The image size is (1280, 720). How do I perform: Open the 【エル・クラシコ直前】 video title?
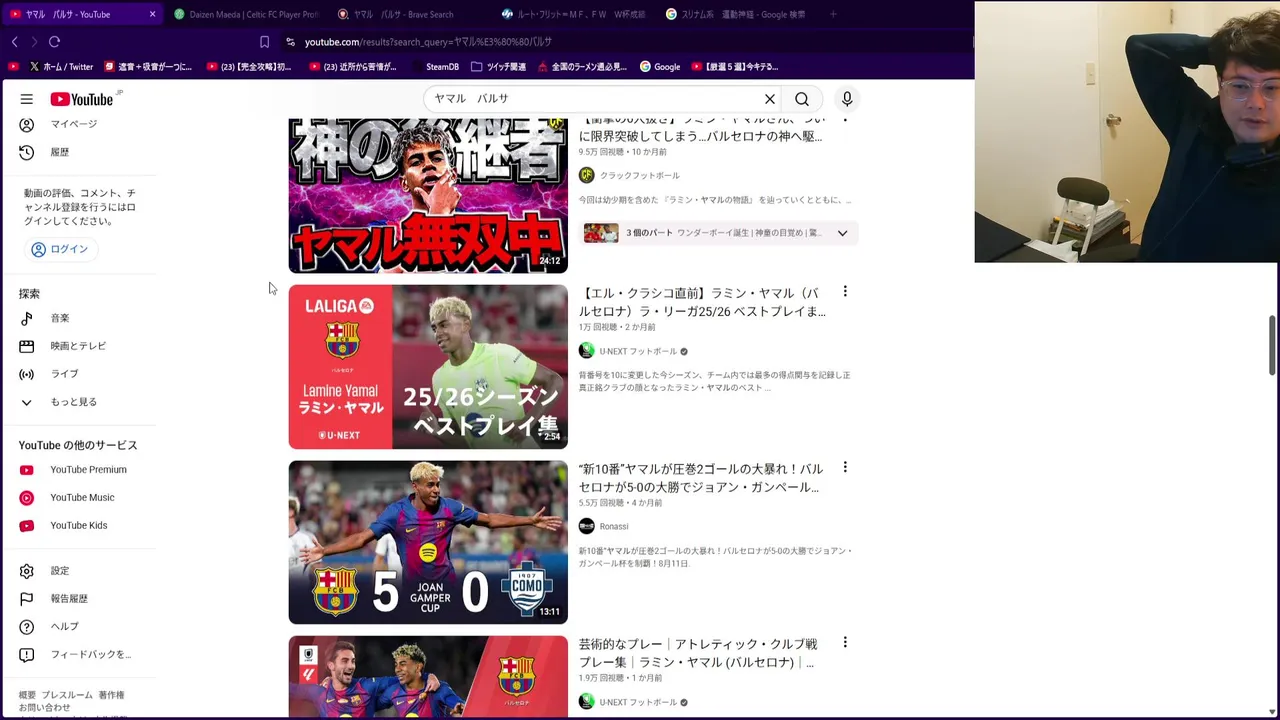(702, 302)
